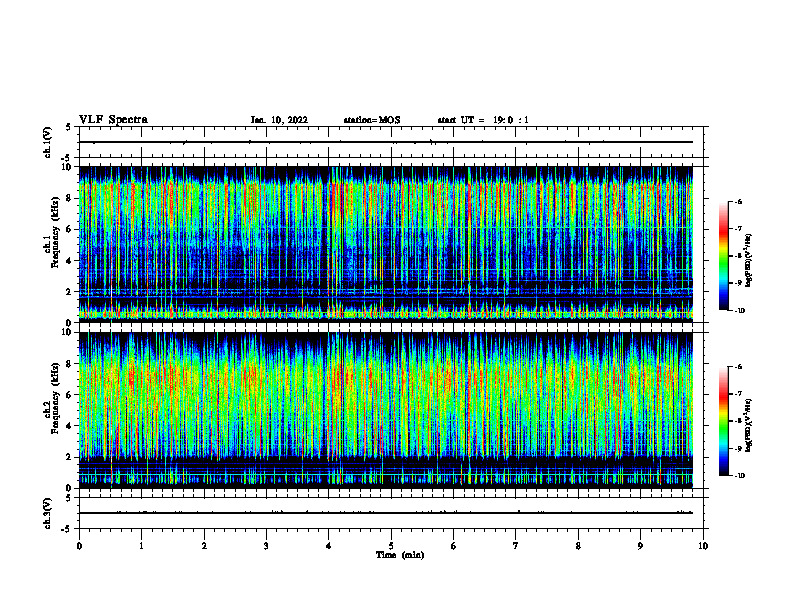Select the lower colorbar log(PSD) label
This screenshot has width=792, height=612.
coord(748,425)
